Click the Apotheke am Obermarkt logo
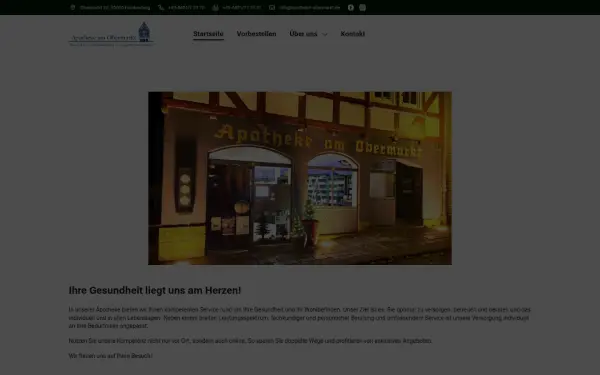The height and width of the screenshot is (375, 600). pos(111,34)
